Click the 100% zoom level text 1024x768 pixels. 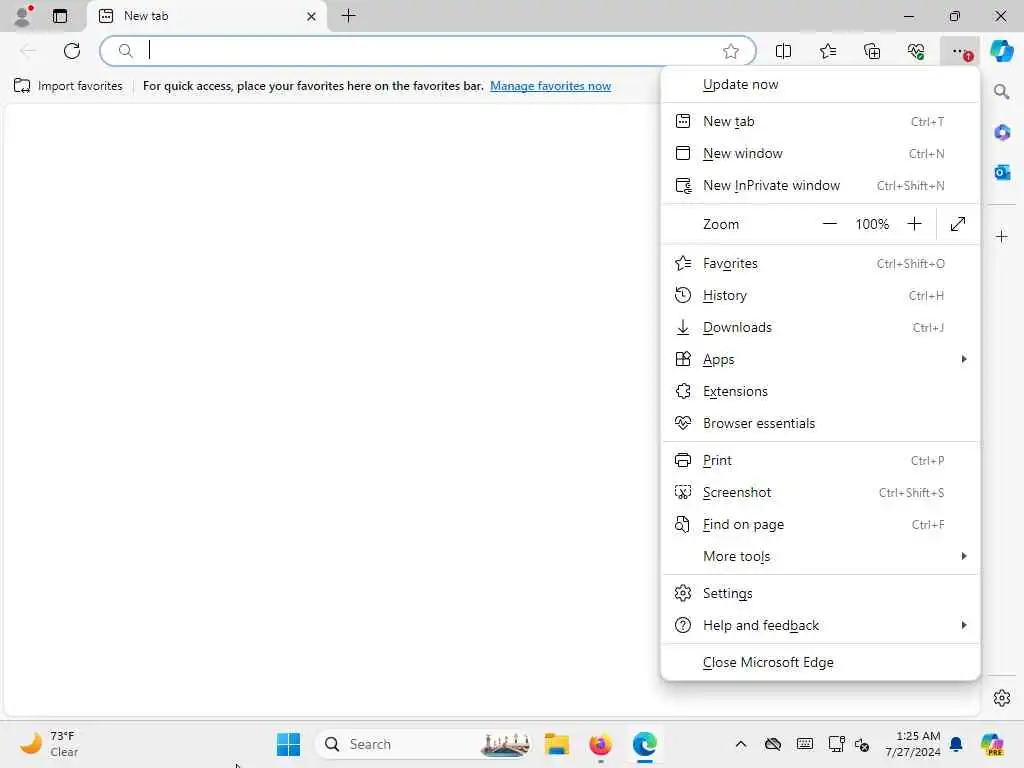pos(872,224)
